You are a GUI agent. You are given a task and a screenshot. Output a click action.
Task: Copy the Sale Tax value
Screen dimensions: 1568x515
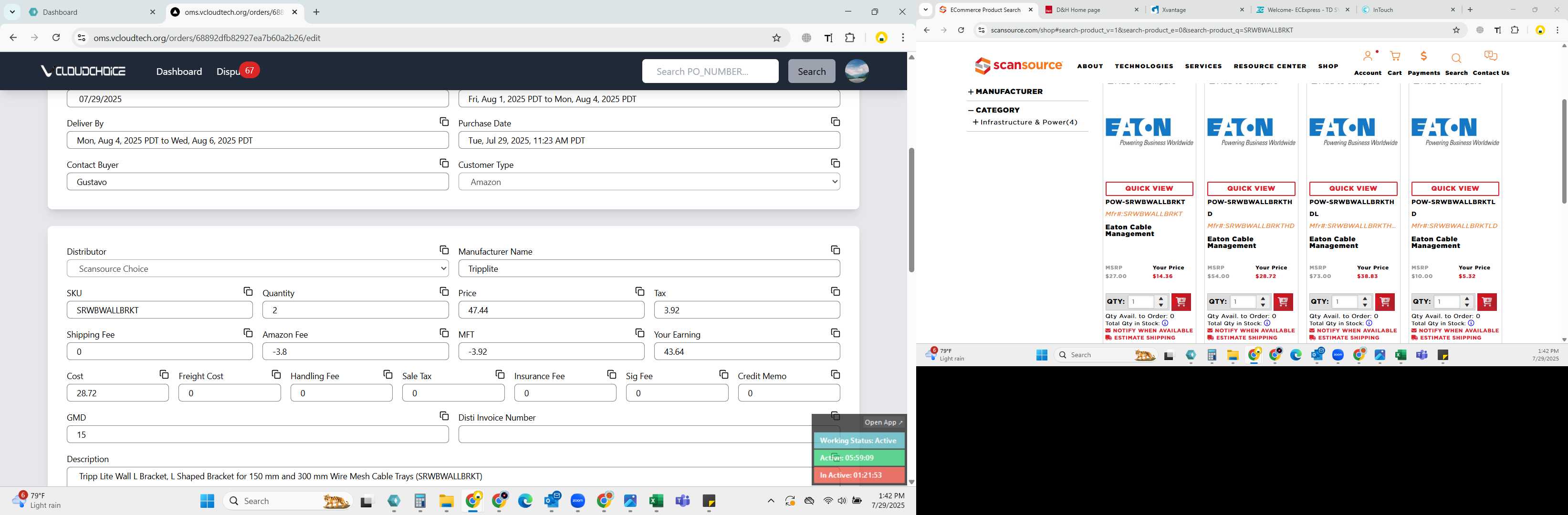(x=500, y=374)
